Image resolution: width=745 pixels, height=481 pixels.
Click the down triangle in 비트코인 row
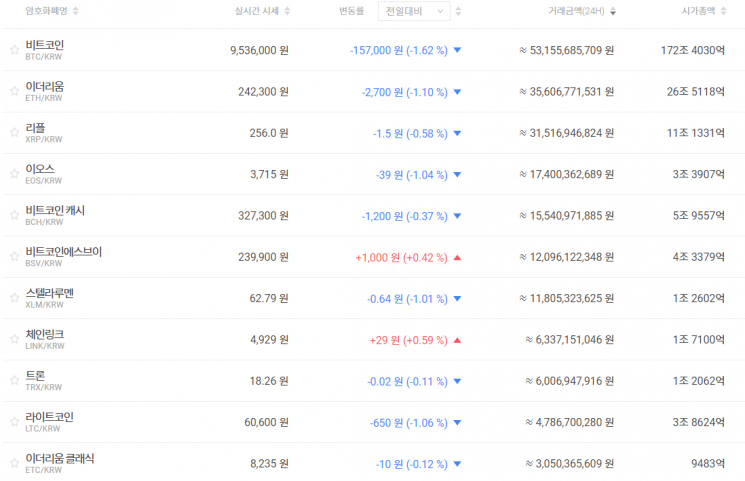(x=458, y=50)
